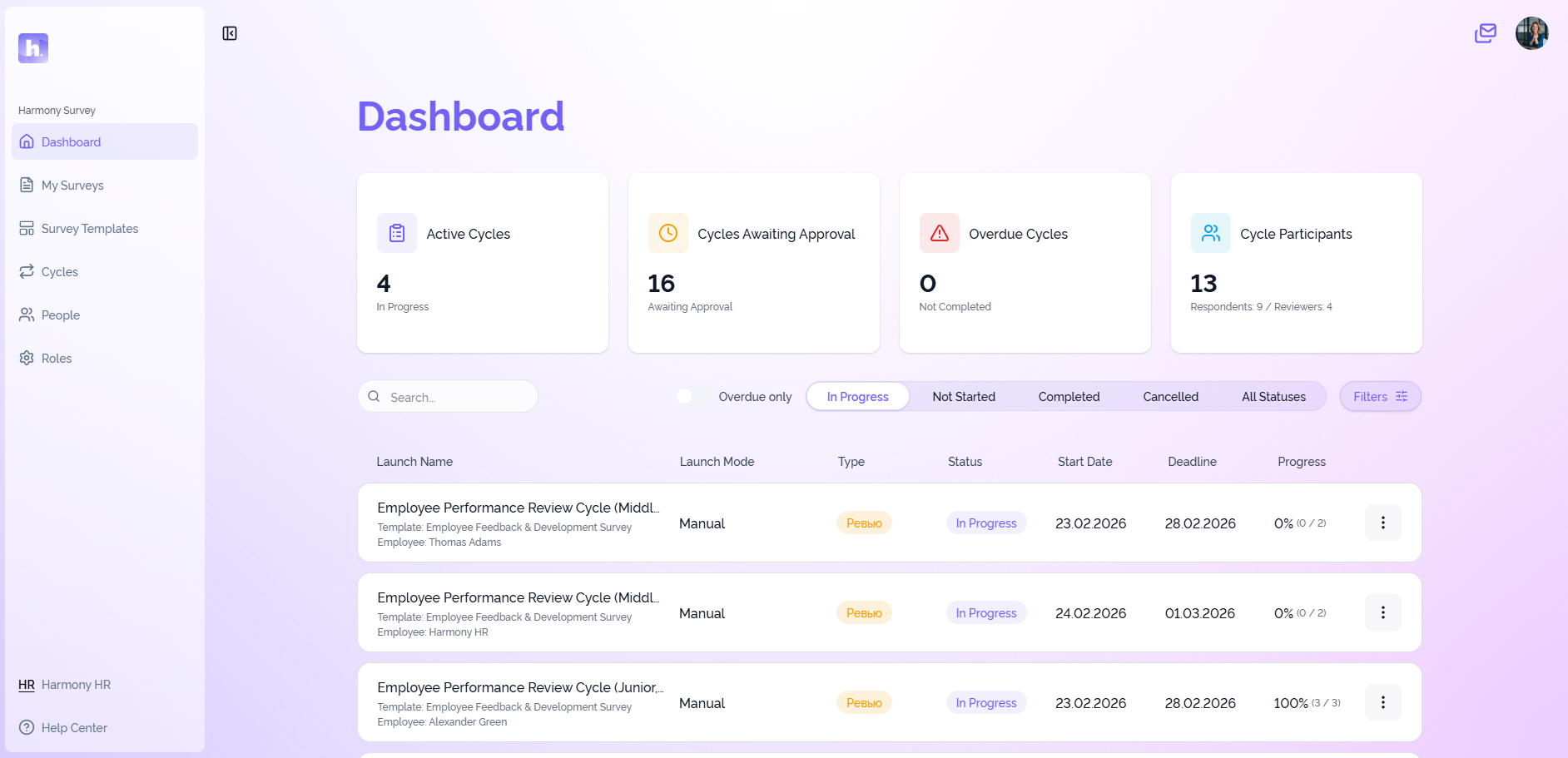Click the Cycles loop icon in sidebar
This screenshot has width=1568, height=758.
click(27, 271)
